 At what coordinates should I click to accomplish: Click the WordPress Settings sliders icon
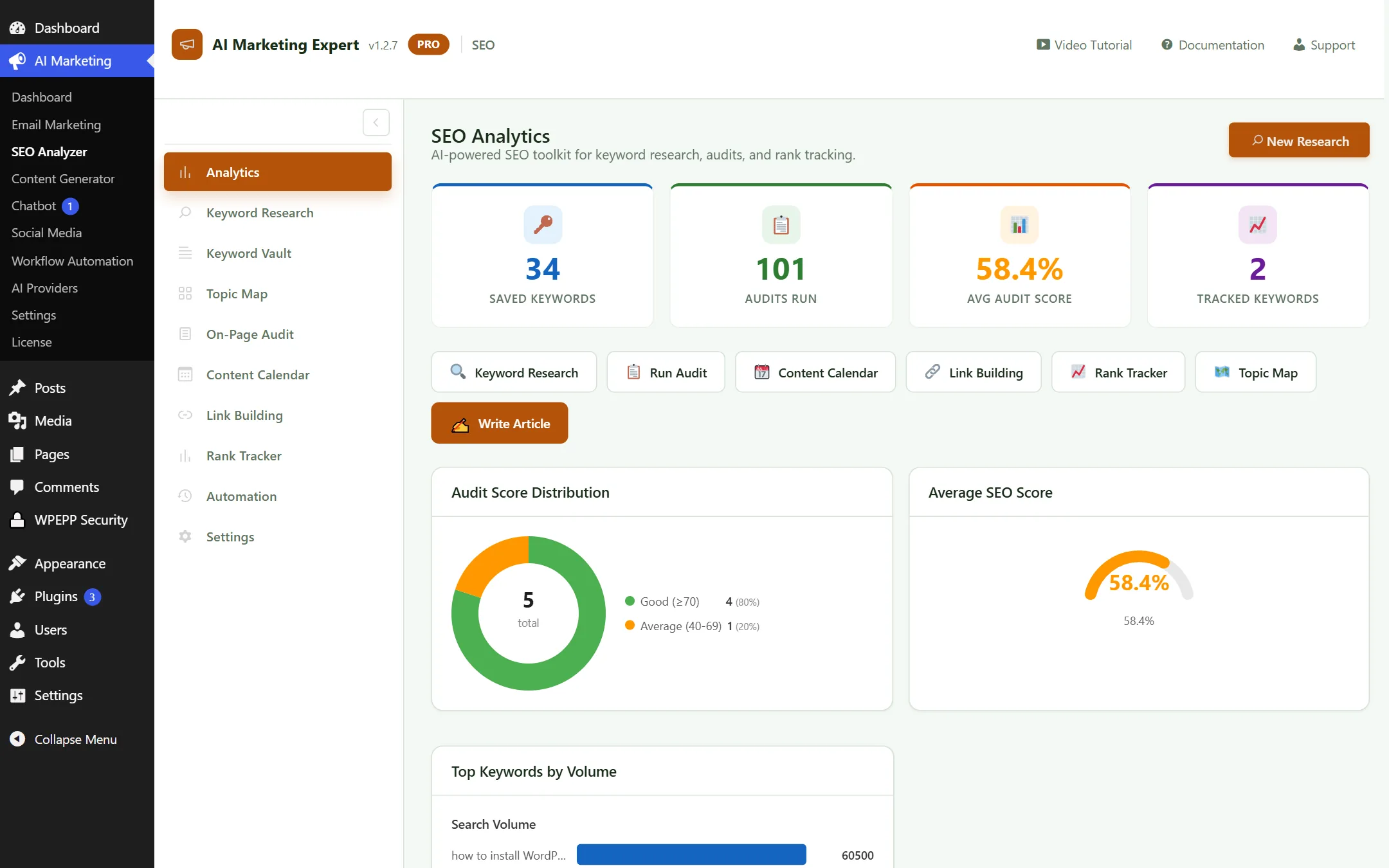pos(17,695)
